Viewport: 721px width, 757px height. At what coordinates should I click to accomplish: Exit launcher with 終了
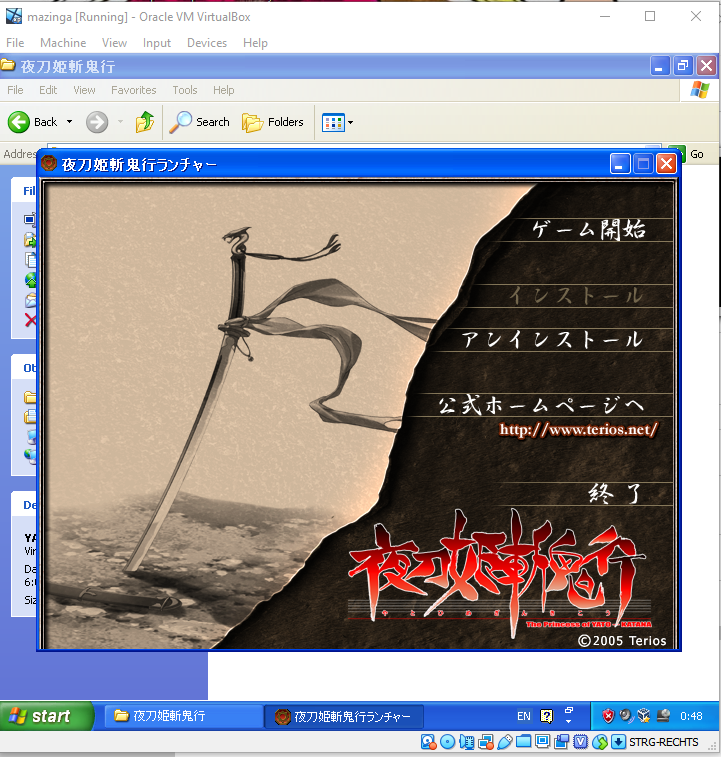(x=615, y=493)
